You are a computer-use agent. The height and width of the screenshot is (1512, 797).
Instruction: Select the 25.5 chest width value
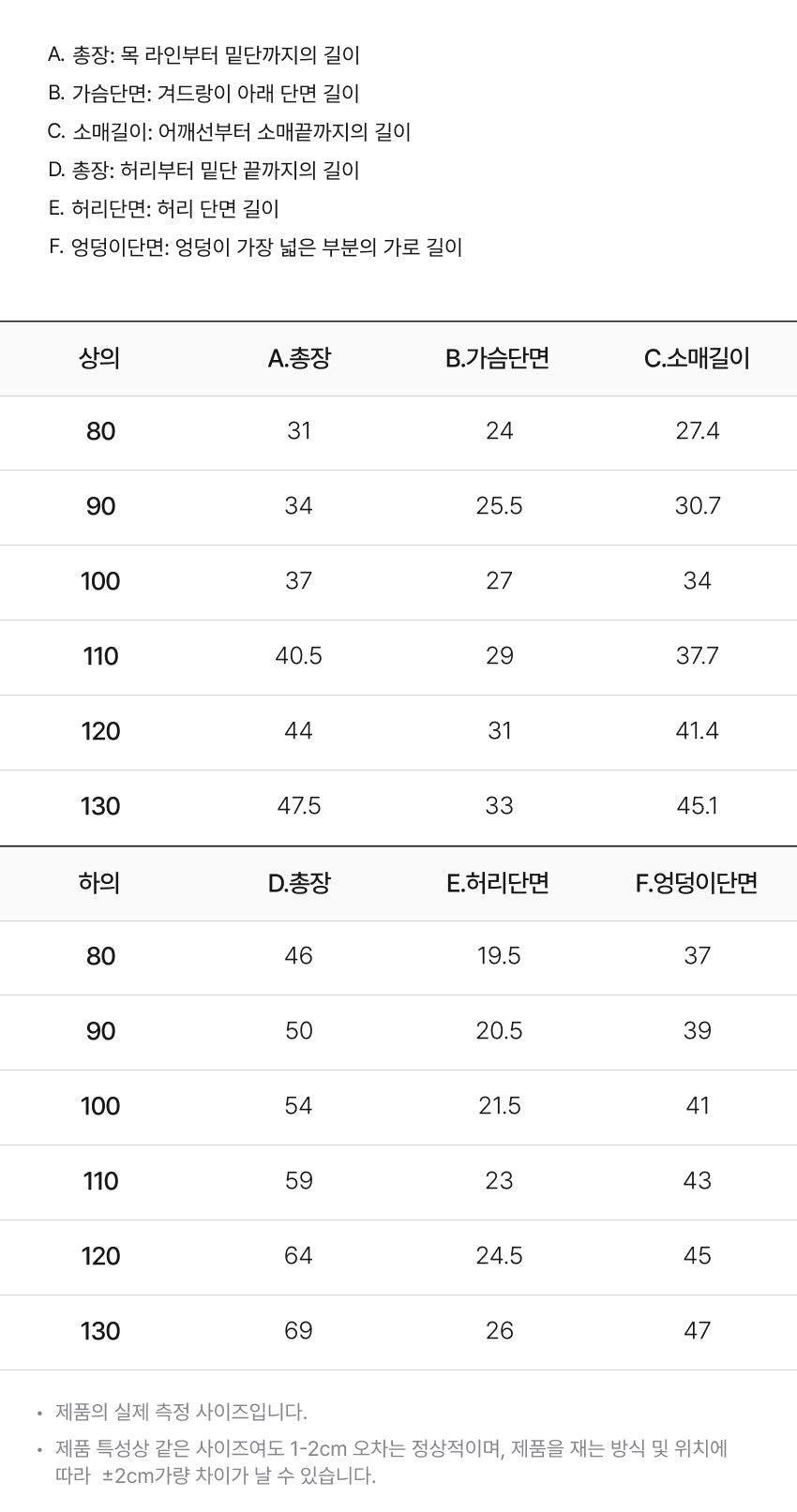click(x=499, y=506)
